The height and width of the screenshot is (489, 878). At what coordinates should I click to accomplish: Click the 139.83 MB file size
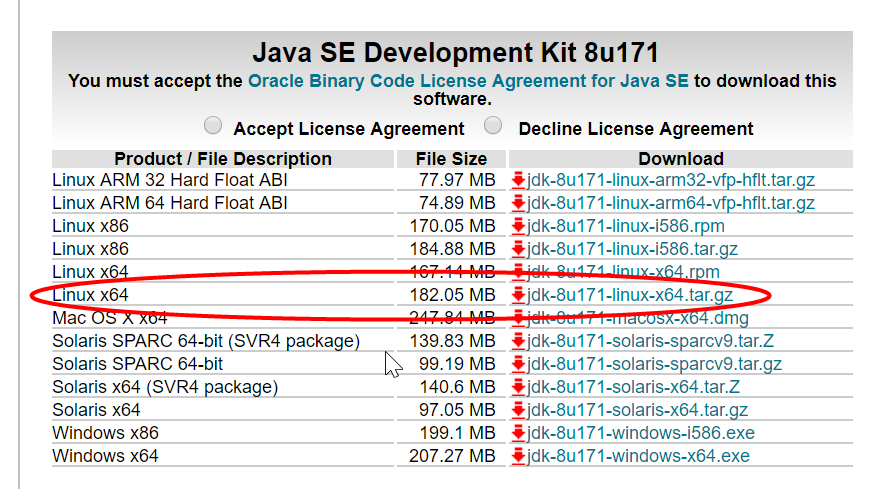(x=452, y=341)
